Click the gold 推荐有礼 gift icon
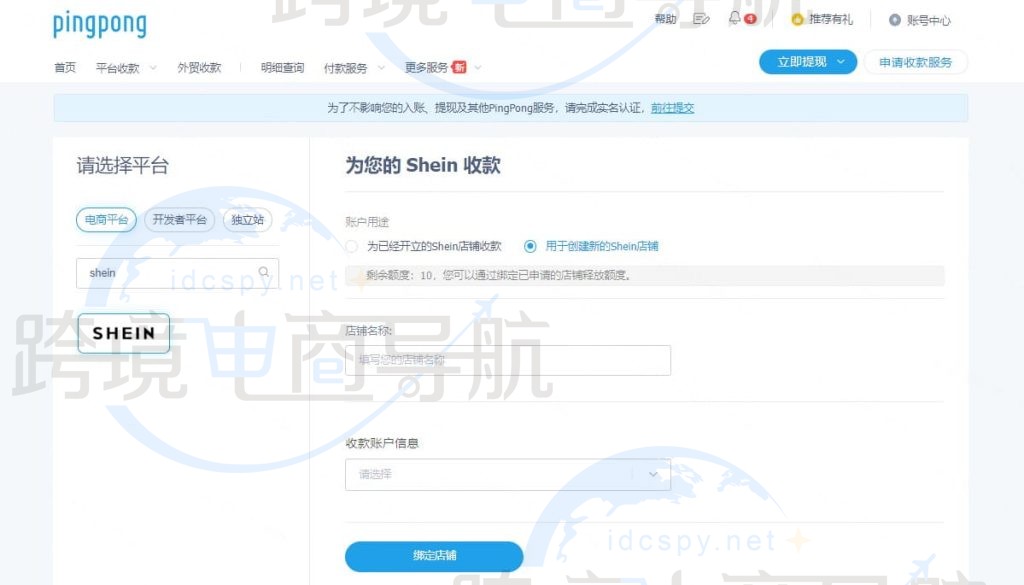Viewport: 1024px width, 585px height. tap(797, 17)
